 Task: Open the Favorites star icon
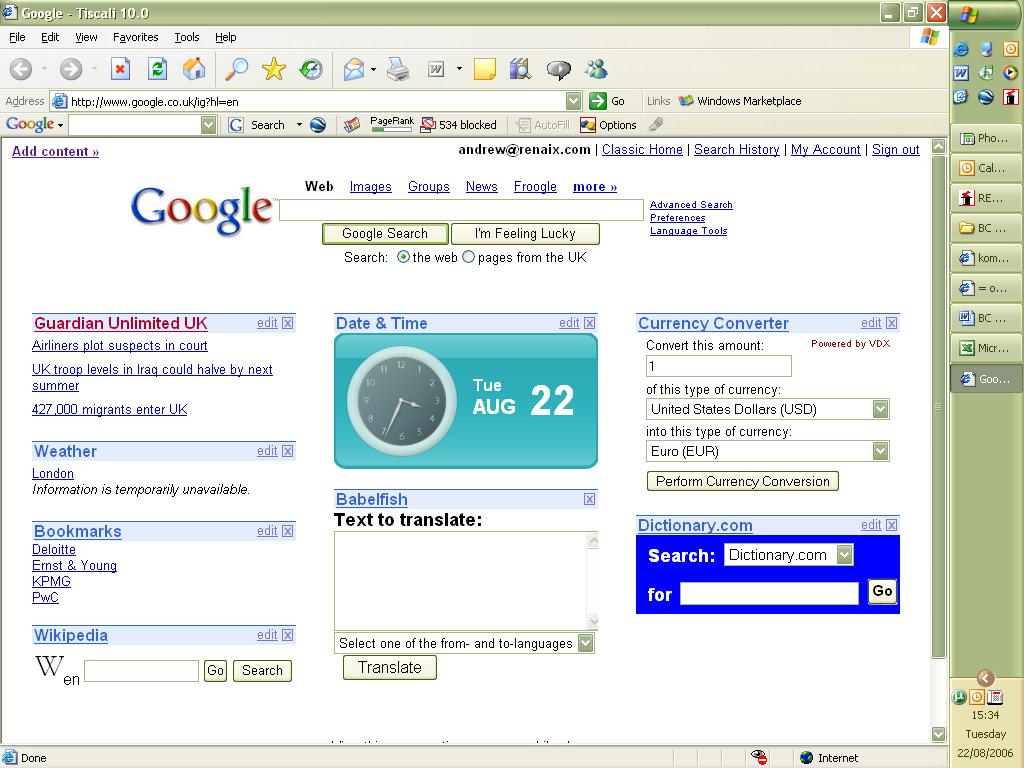(273, 69)
